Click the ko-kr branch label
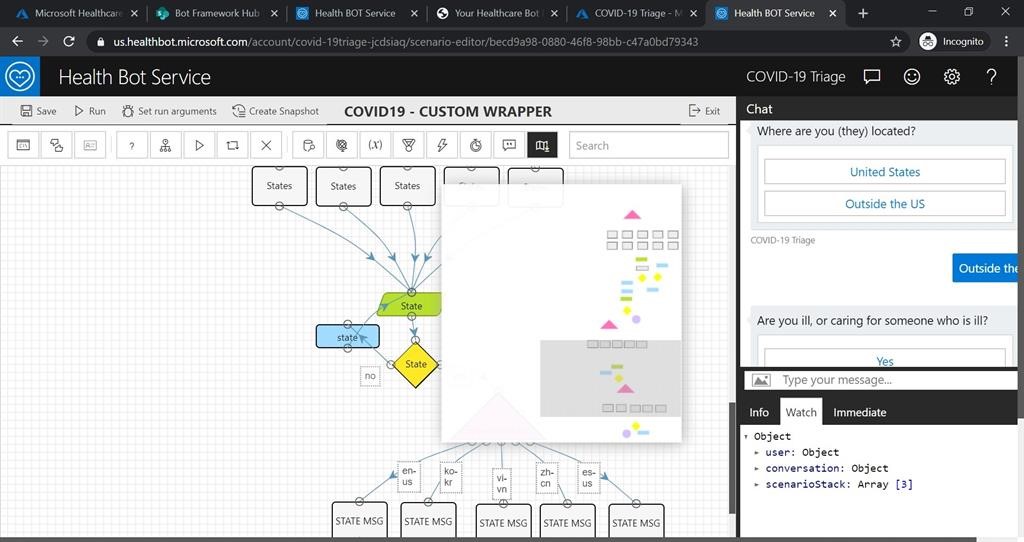Viewport: 1024px width, 542px height. (x=450, y=476)
